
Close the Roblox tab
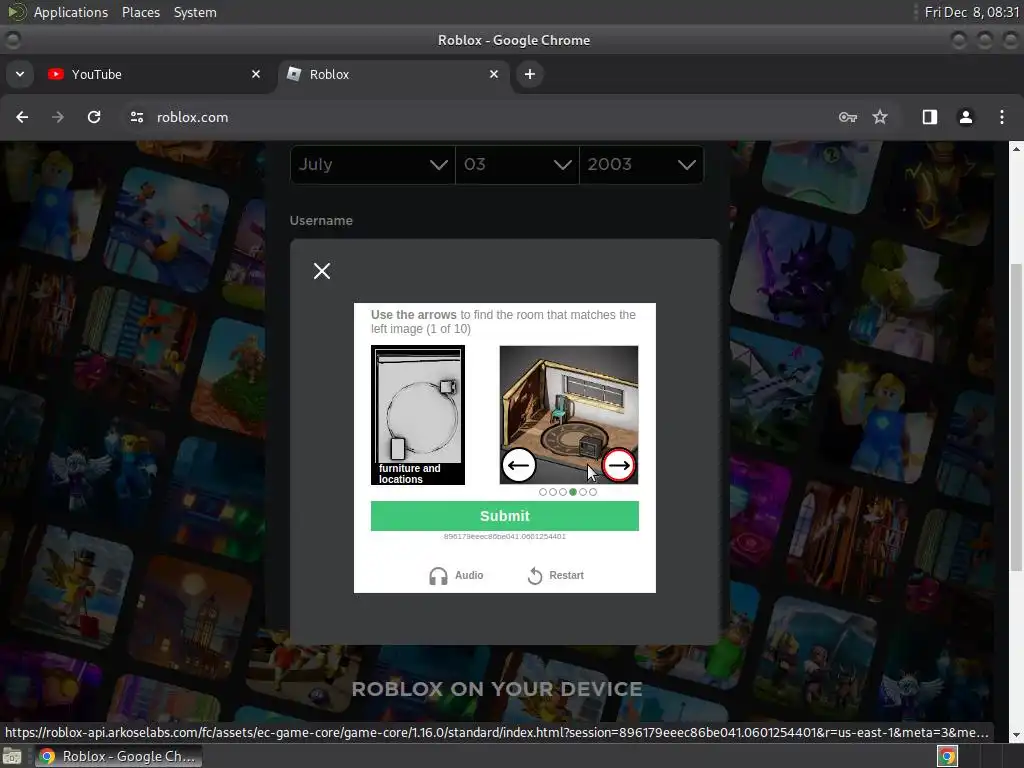(494, 74)
